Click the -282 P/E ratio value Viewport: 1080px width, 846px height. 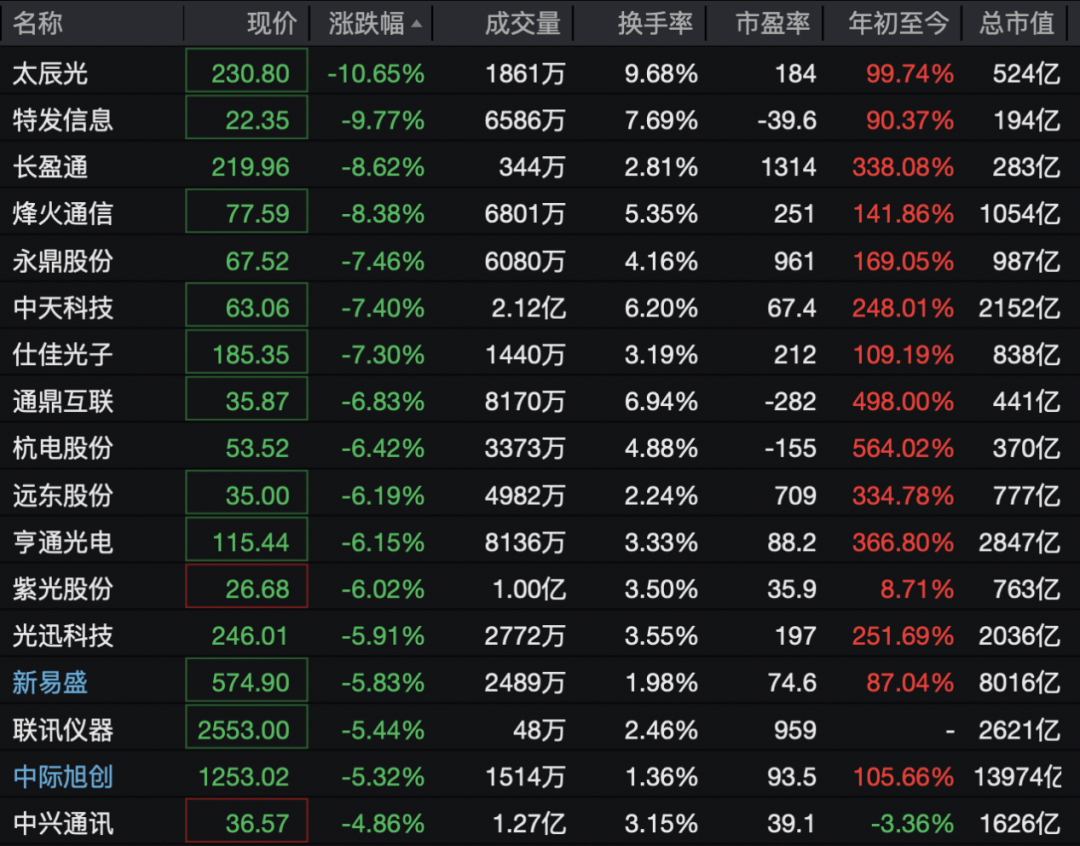(791, 402)
